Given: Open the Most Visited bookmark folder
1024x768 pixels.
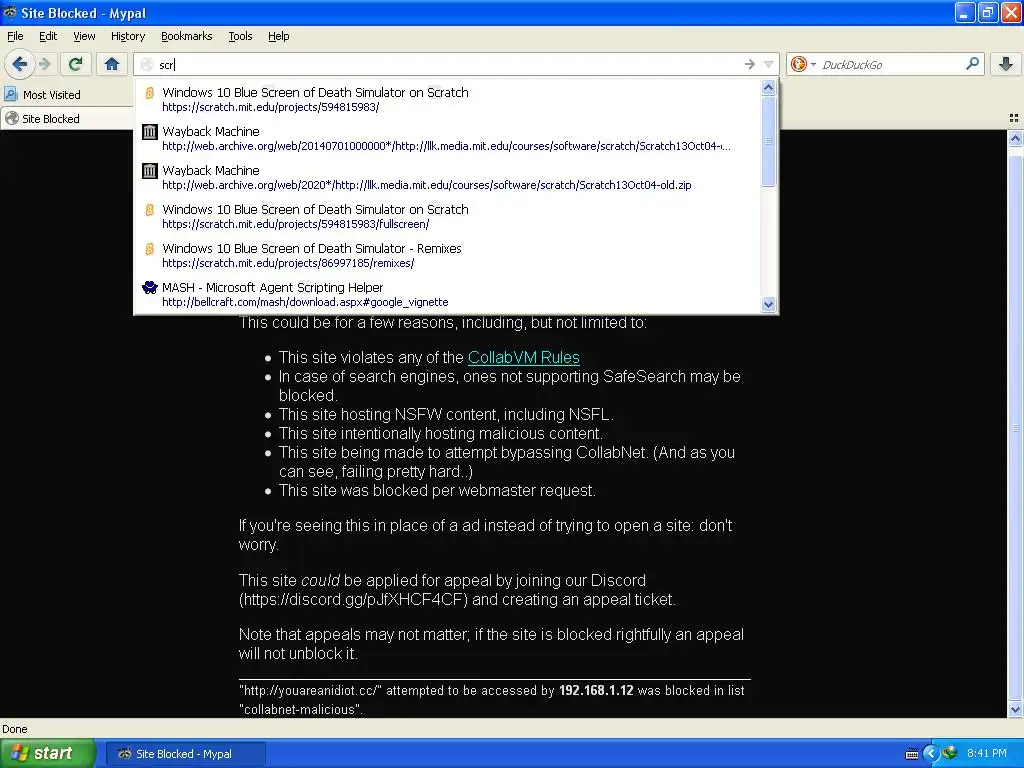Looking at the screenshot, I should [43, 95].
